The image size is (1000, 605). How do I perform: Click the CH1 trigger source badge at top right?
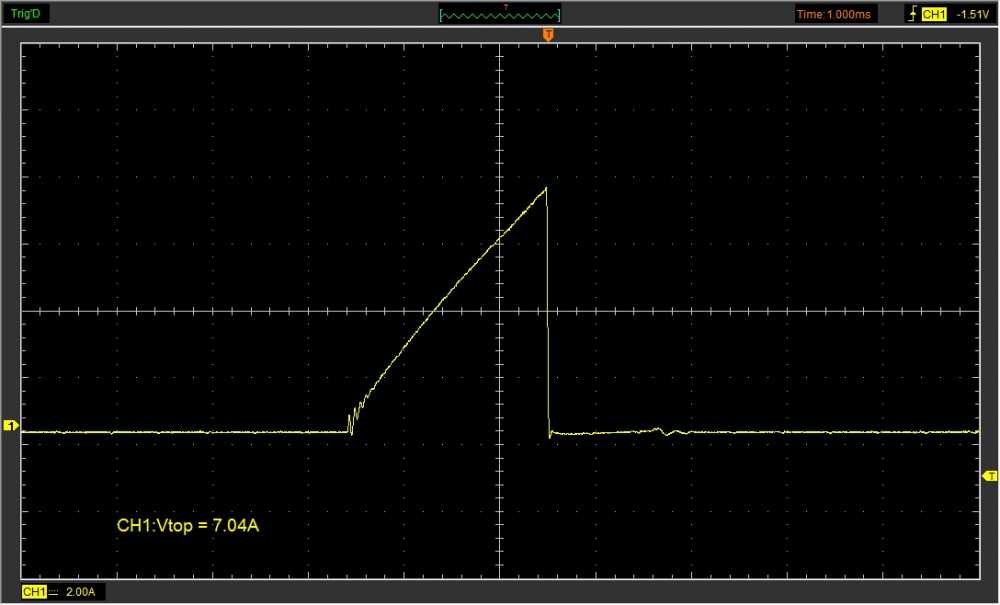933,15
